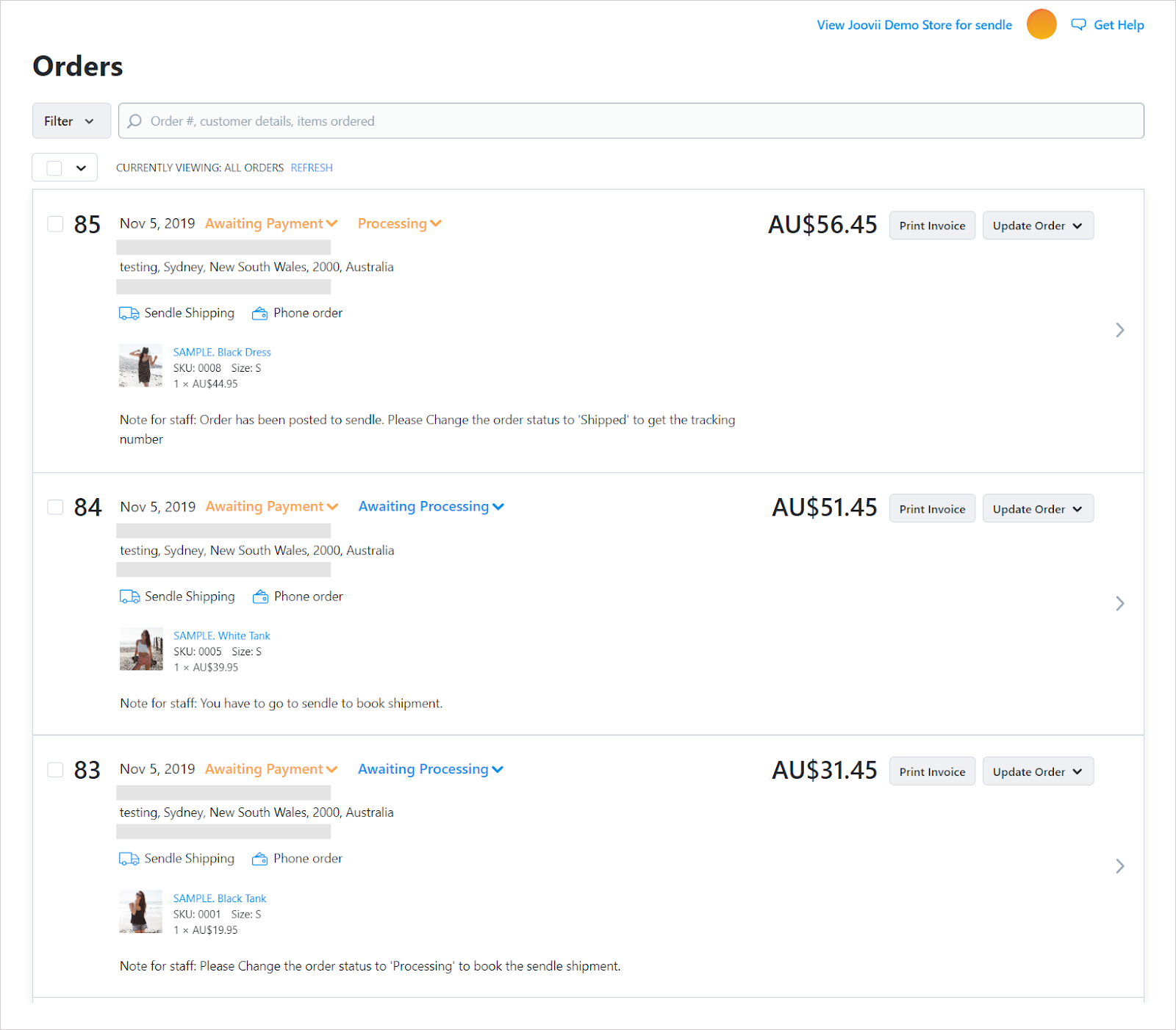Click the Phone order icon on order 84
This screenshot has height=1030, width=1176.
coord(260,597)
